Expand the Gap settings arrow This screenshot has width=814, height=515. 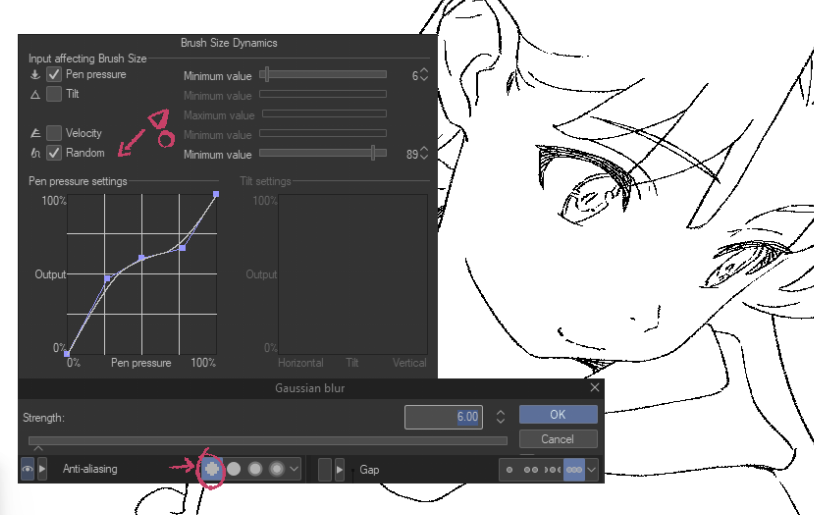(340, 470)
